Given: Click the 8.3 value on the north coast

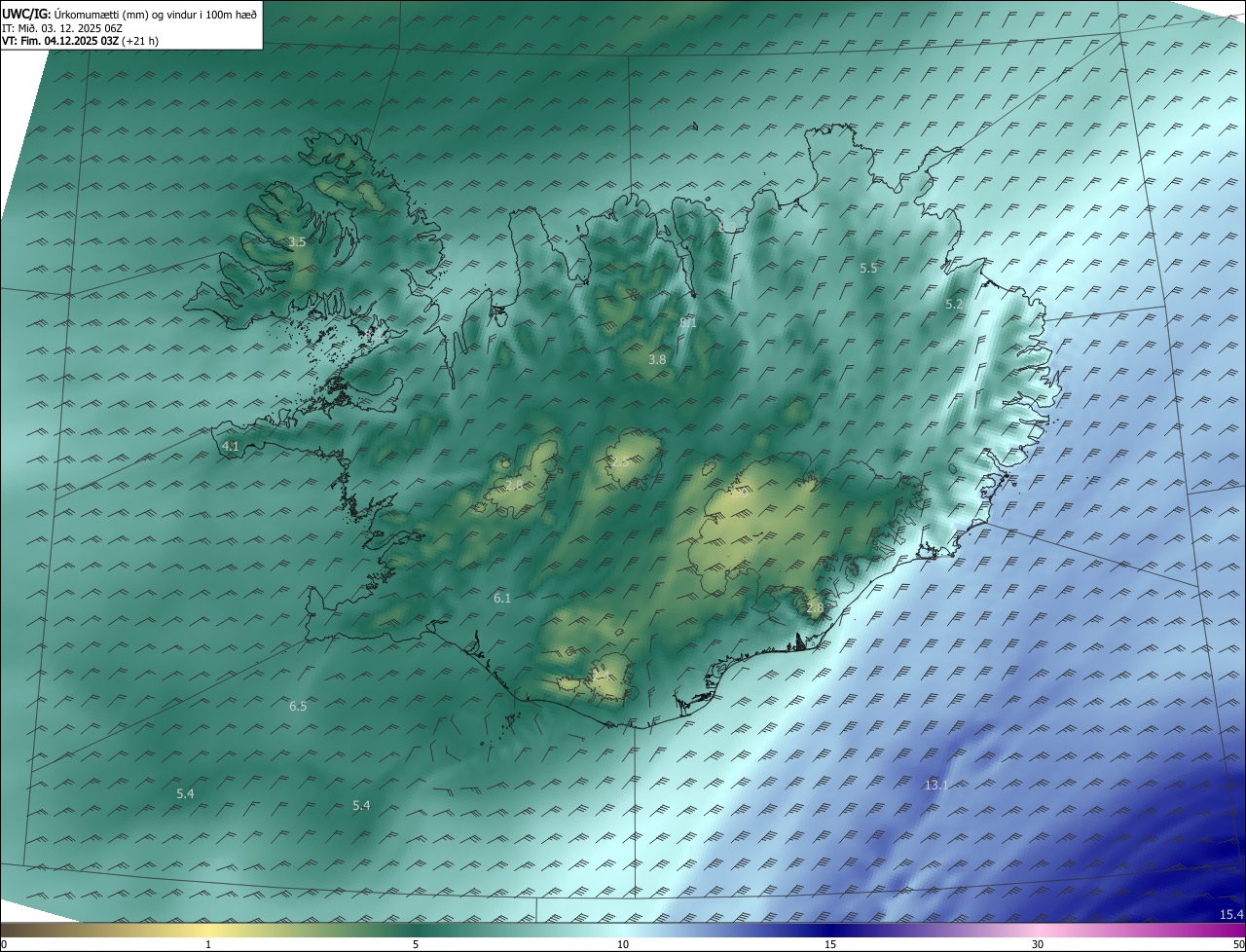Looking at the screenshot, I should click(x=727, y=227).
